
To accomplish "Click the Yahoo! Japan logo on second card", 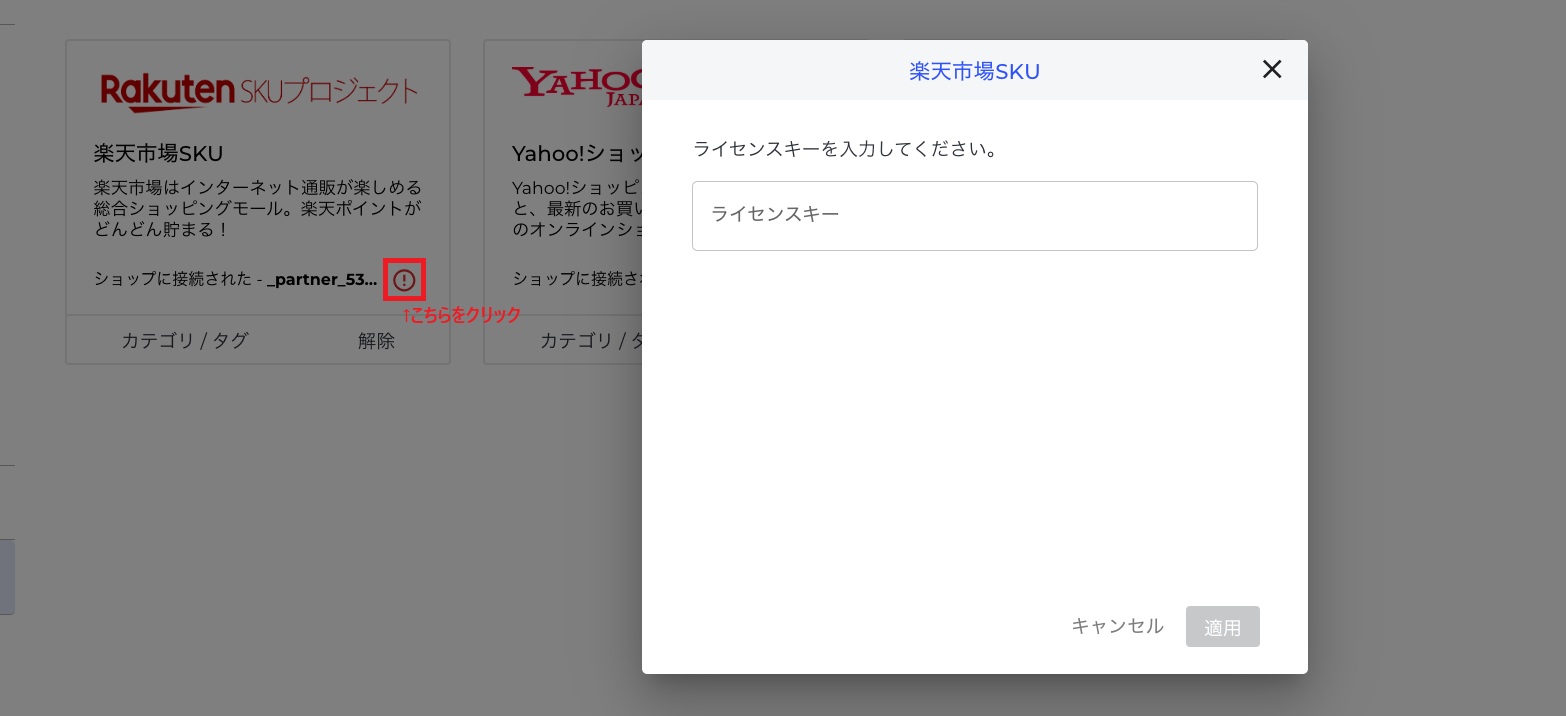I will (577, 86).
